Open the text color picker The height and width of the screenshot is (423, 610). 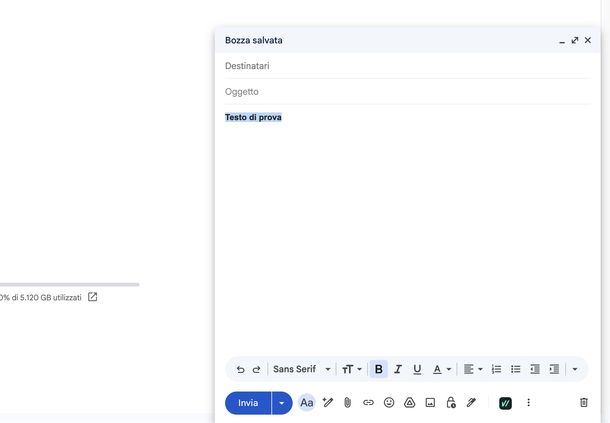pos(442,369)
